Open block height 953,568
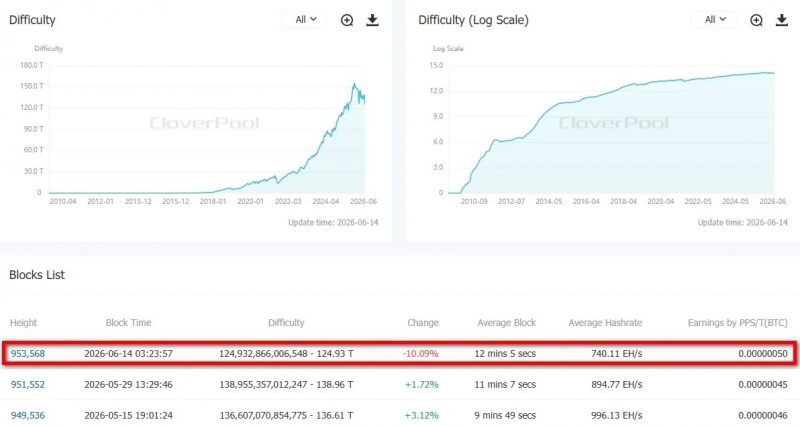 [28, 354]
